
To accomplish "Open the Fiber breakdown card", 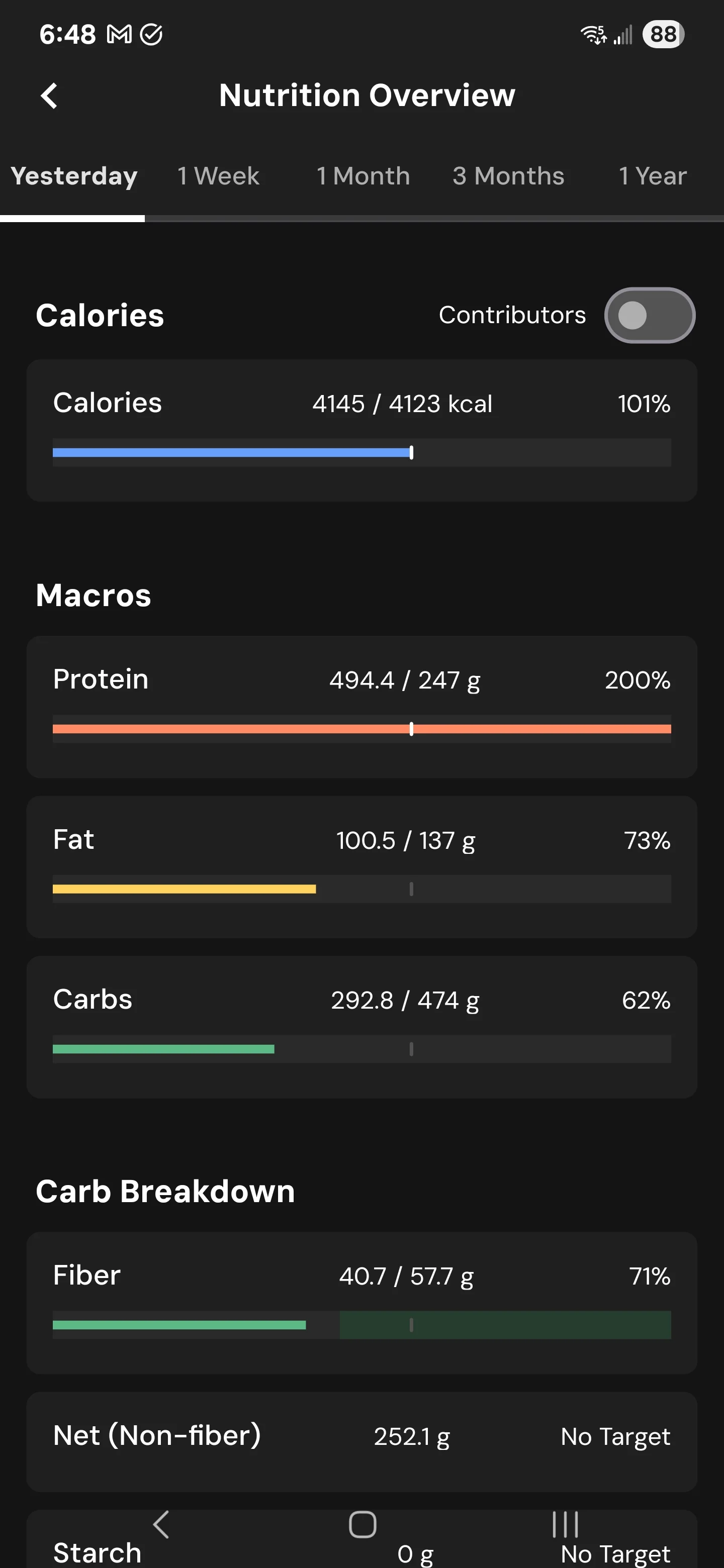I will [x=361, y=1303].
